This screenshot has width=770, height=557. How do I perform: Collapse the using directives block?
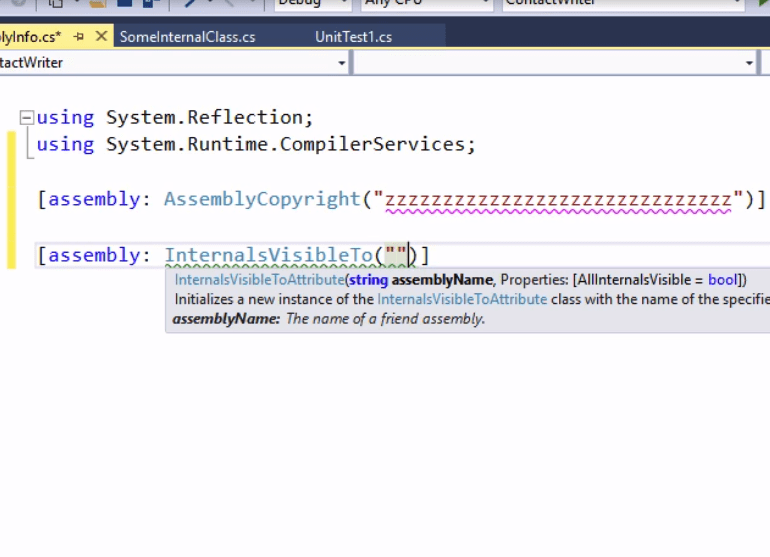(27, 117)
